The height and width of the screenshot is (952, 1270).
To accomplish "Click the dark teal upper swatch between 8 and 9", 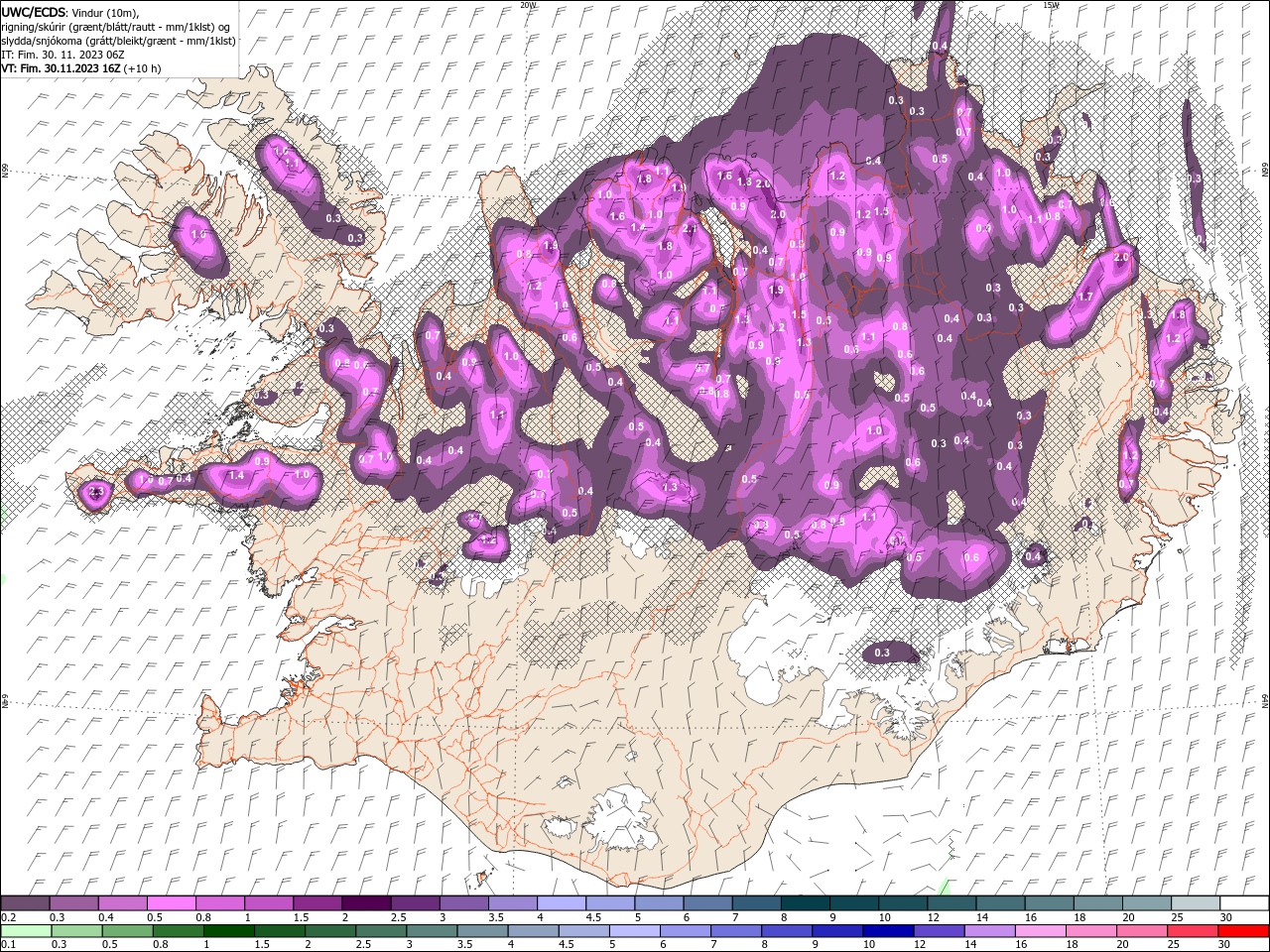I will point(805,903).
